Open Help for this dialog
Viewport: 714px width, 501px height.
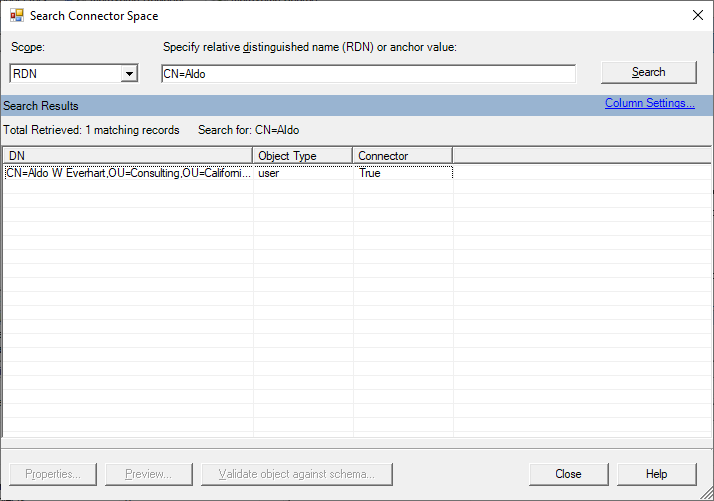(x=656, y=474)
